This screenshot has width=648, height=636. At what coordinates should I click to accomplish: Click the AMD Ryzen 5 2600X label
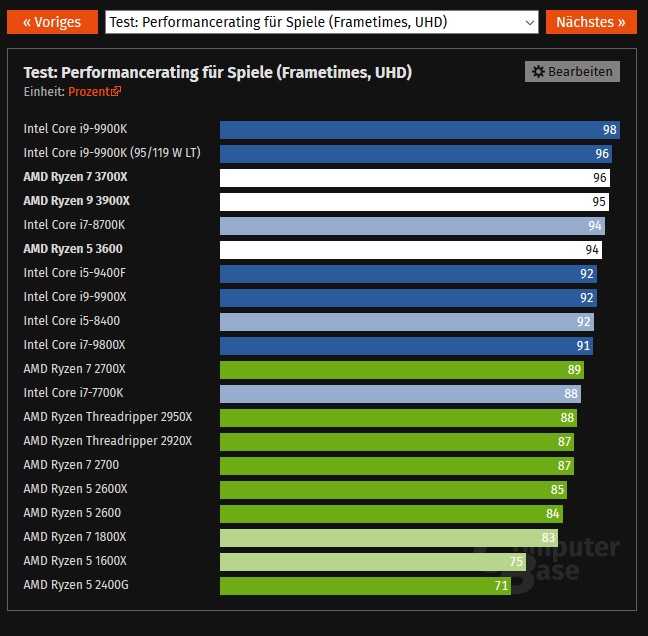pos(76,488)
